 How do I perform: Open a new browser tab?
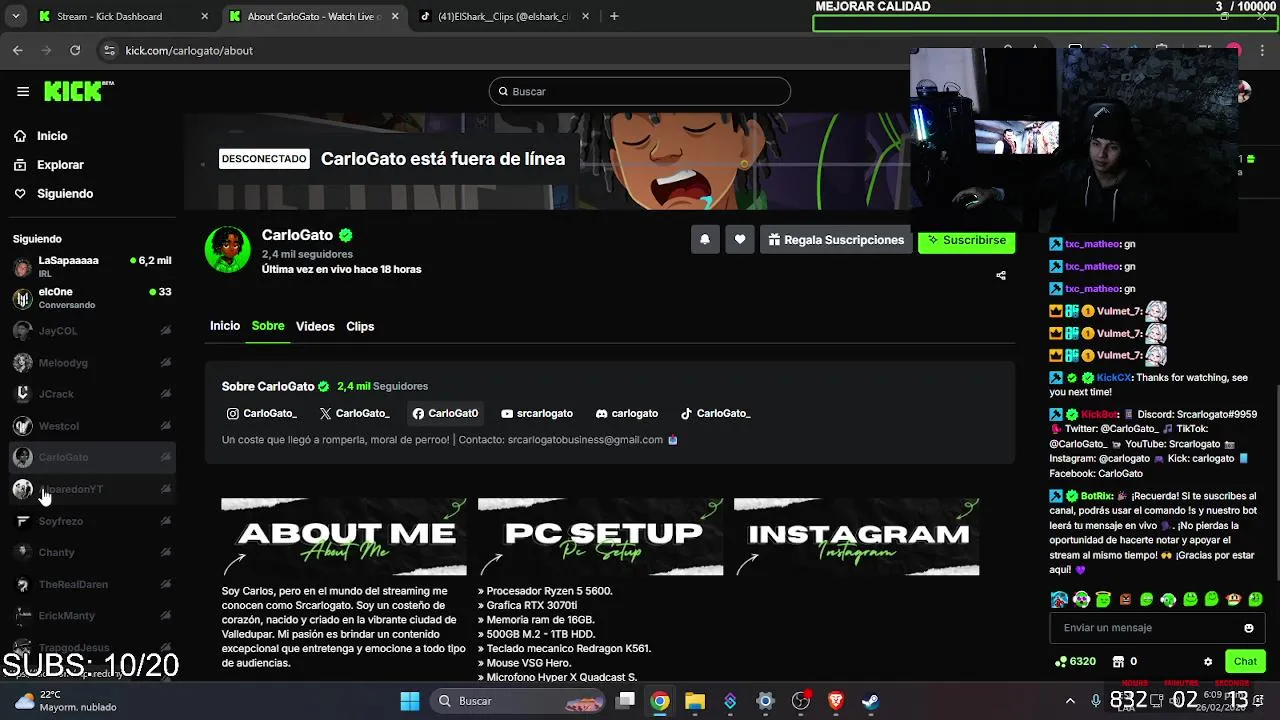coord(614,16)
